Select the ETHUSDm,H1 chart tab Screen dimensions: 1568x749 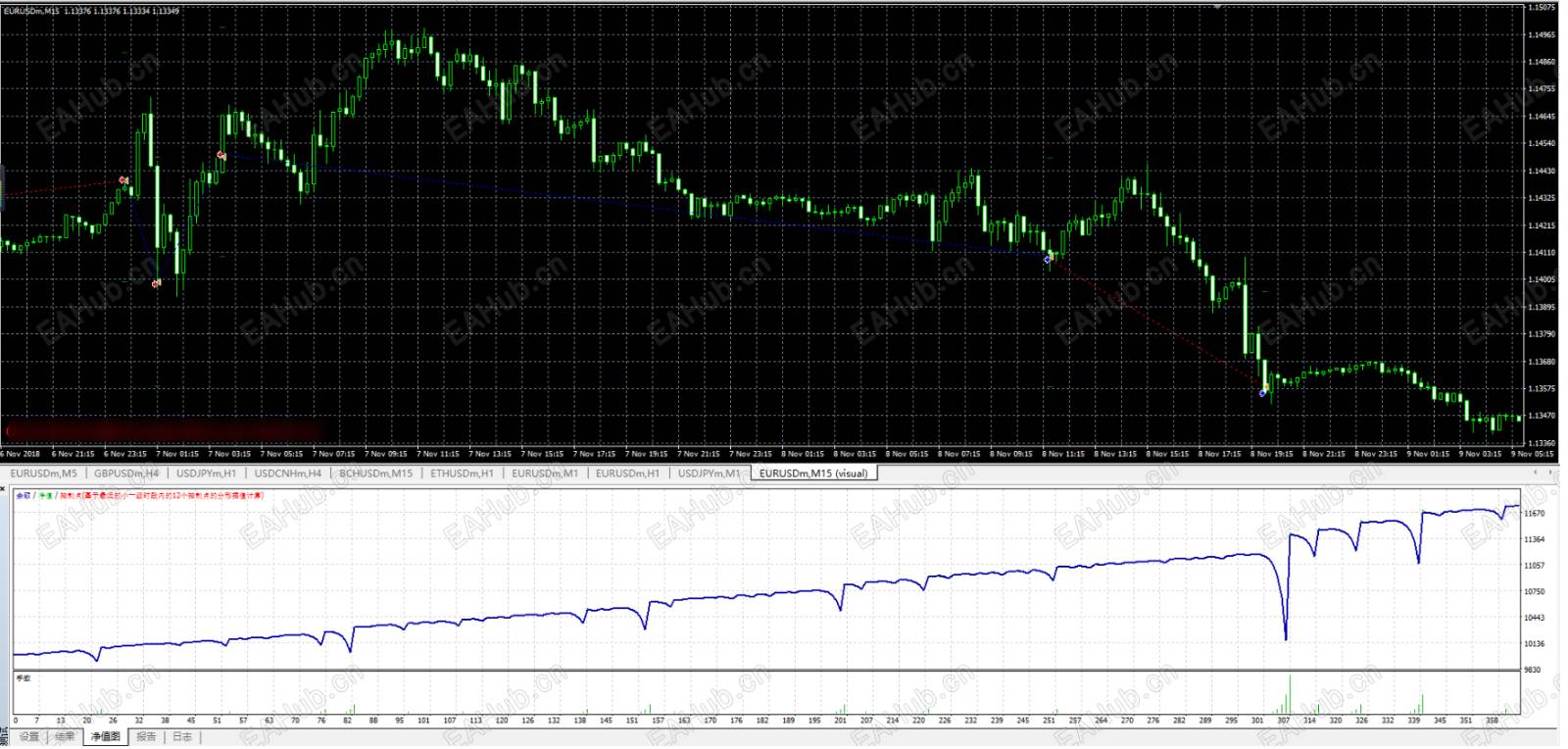point(462,474)
